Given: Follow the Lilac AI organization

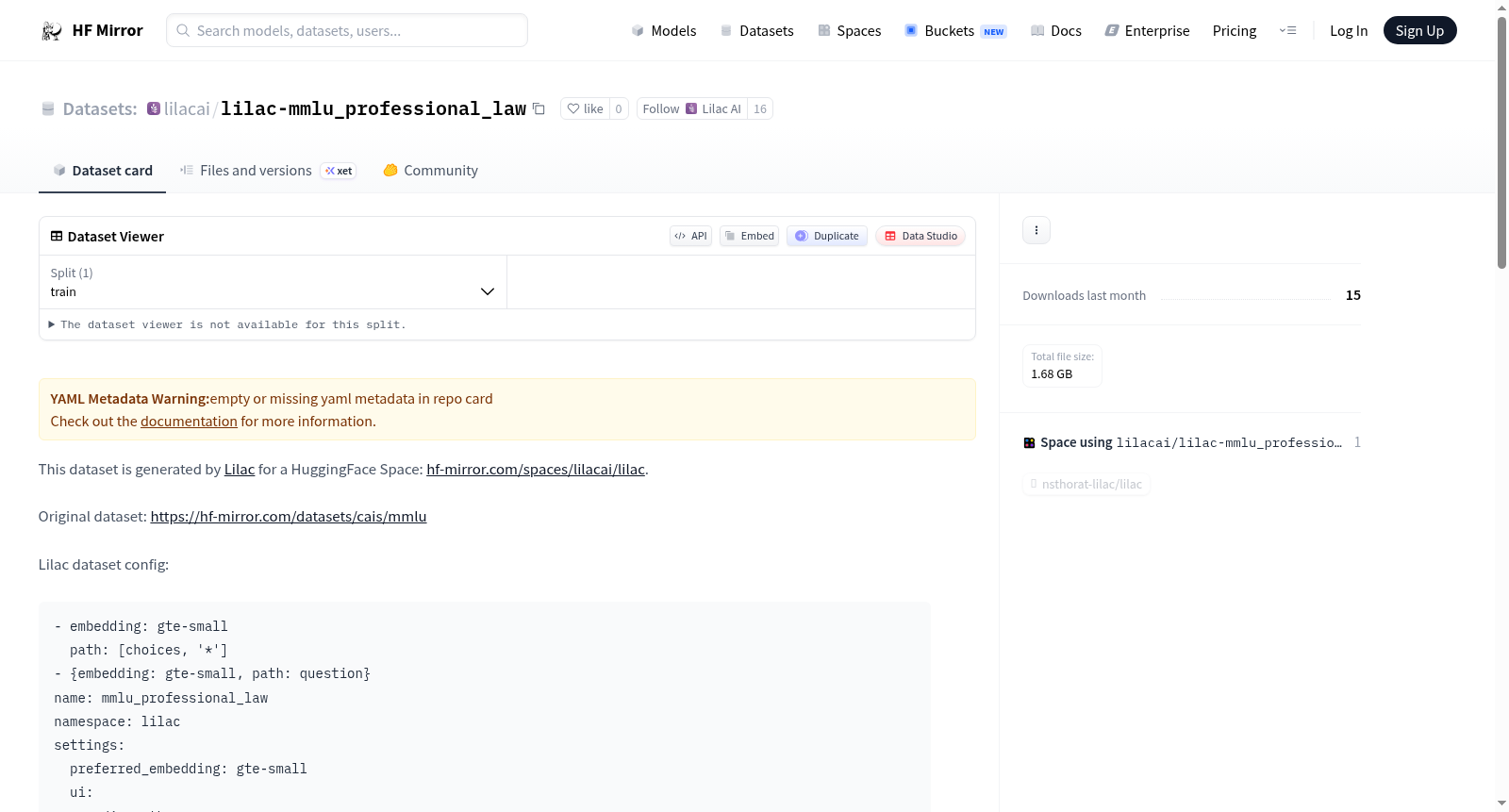Looking at the screenshot, I should tap(692, 108).
